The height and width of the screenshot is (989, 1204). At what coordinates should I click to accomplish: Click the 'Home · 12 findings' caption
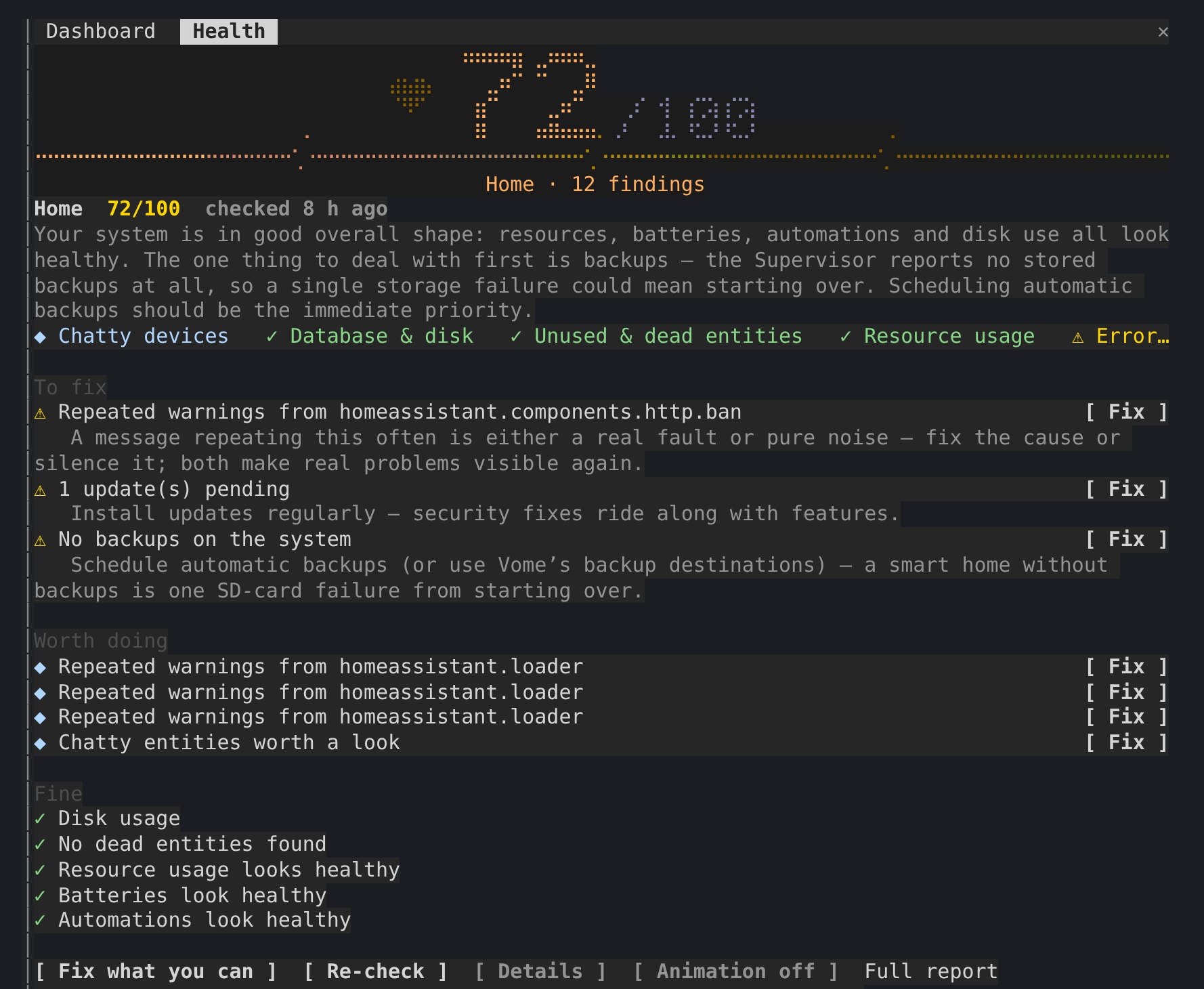point(595,184)
